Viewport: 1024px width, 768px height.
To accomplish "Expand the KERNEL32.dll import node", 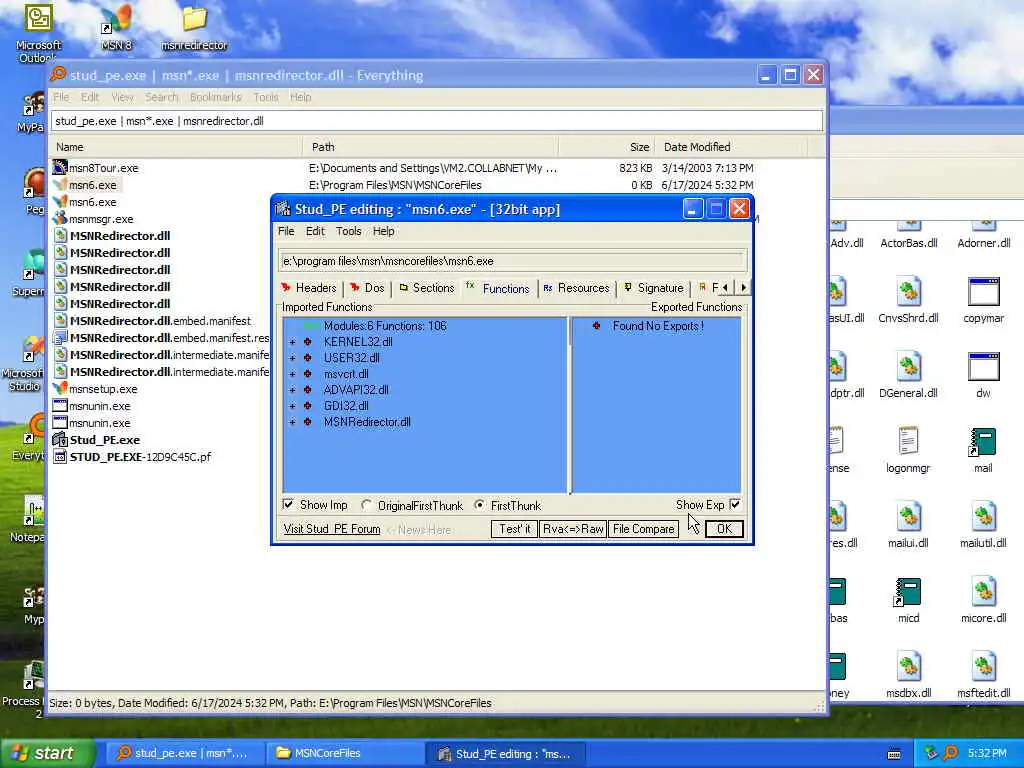I will (x=293, y=342).
